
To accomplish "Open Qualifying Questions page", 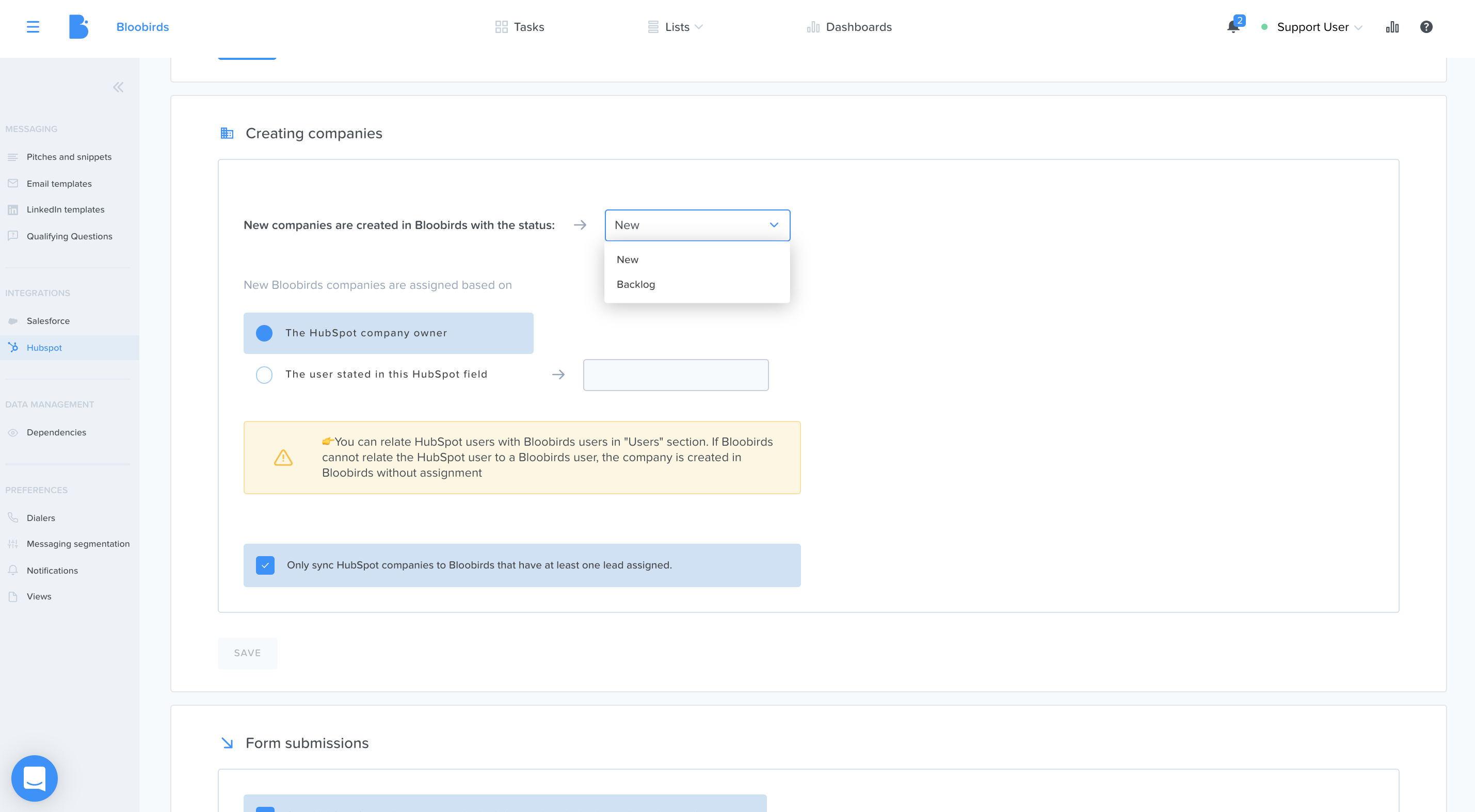I will click(69, 236).
